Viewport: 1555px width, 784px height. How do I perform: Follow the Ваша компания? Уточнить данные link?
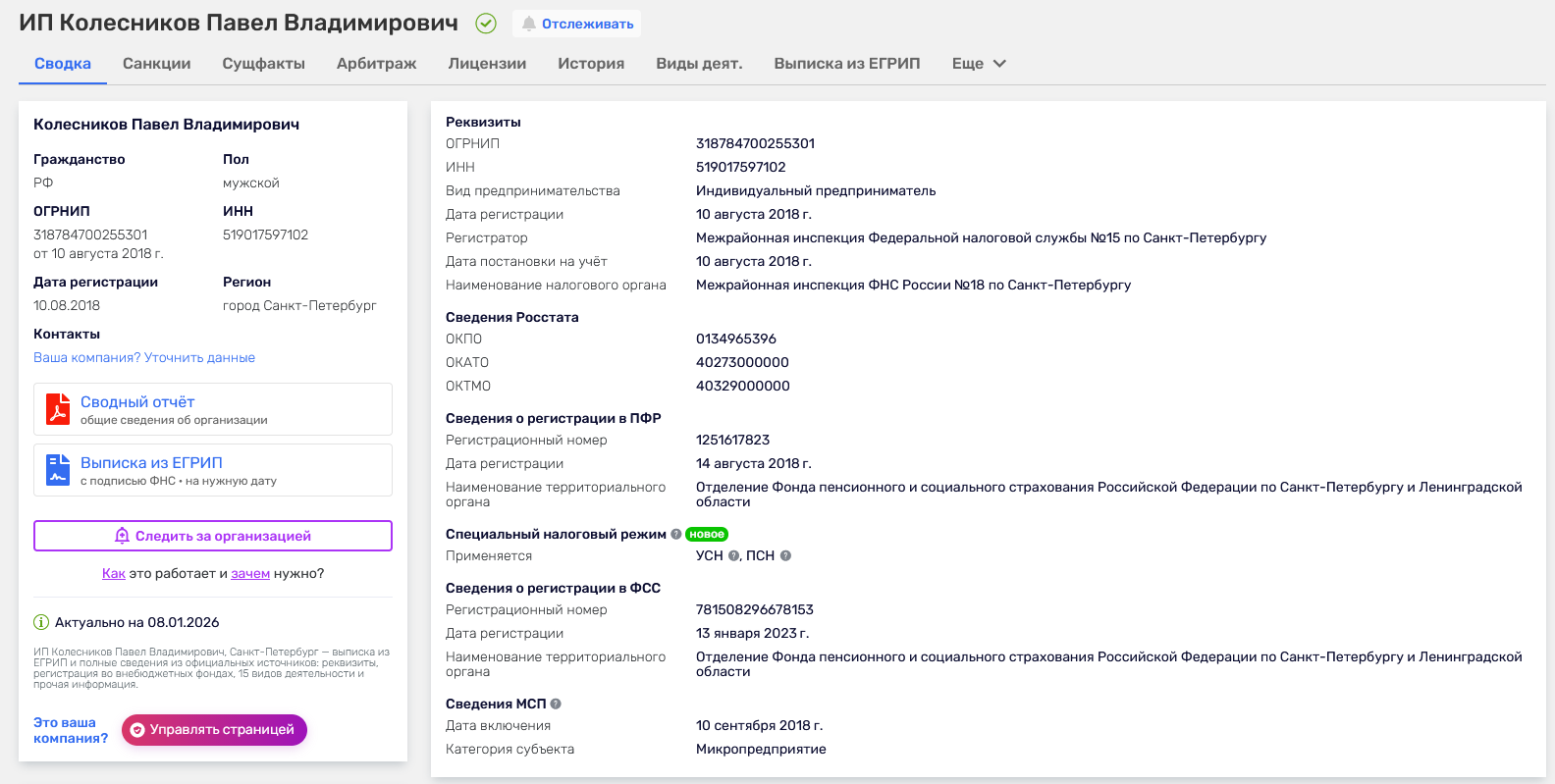pos(144,358)
